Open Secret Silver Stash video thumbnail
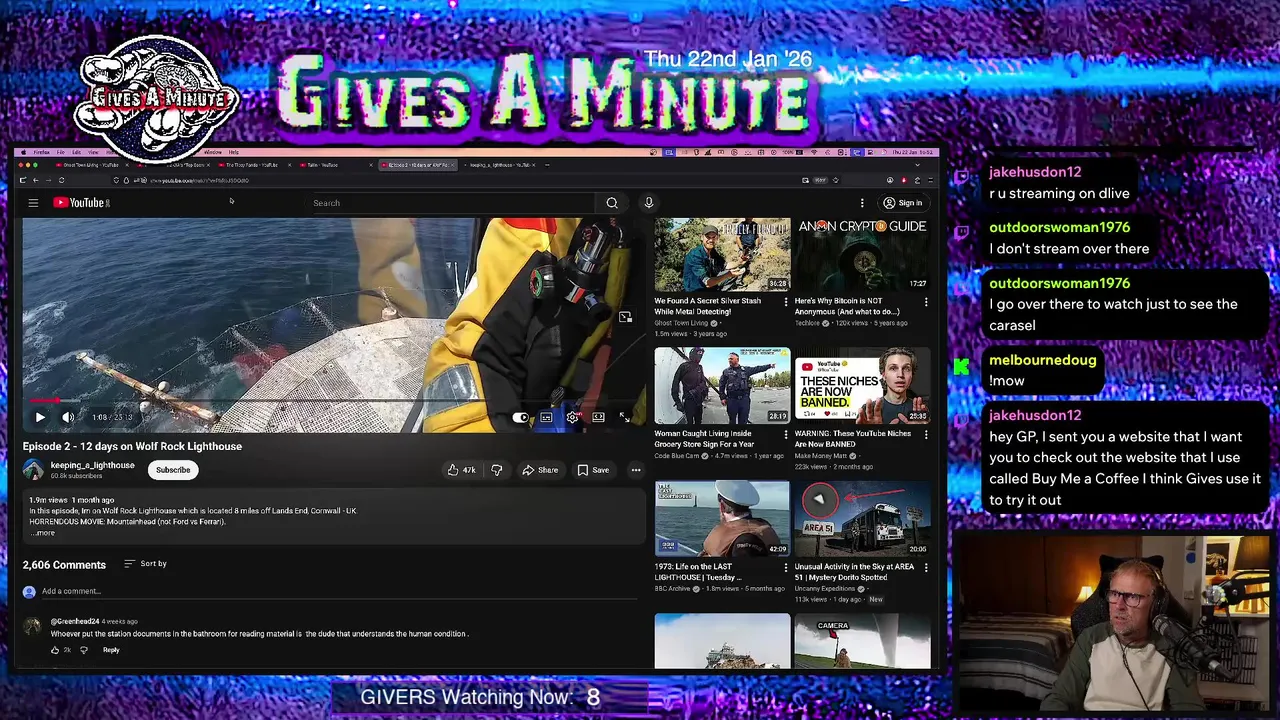This screenshot has width=1280, height=720. point(722,255)
